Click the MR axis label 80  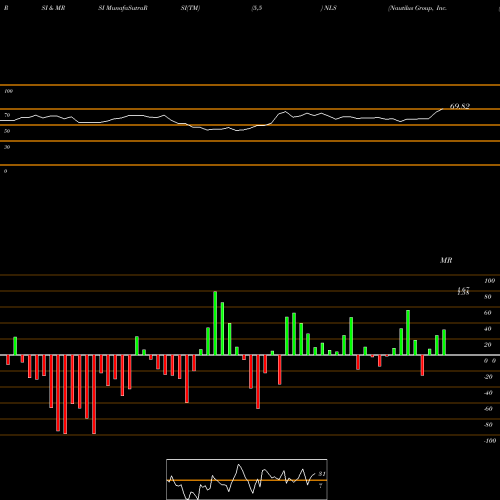488,297
